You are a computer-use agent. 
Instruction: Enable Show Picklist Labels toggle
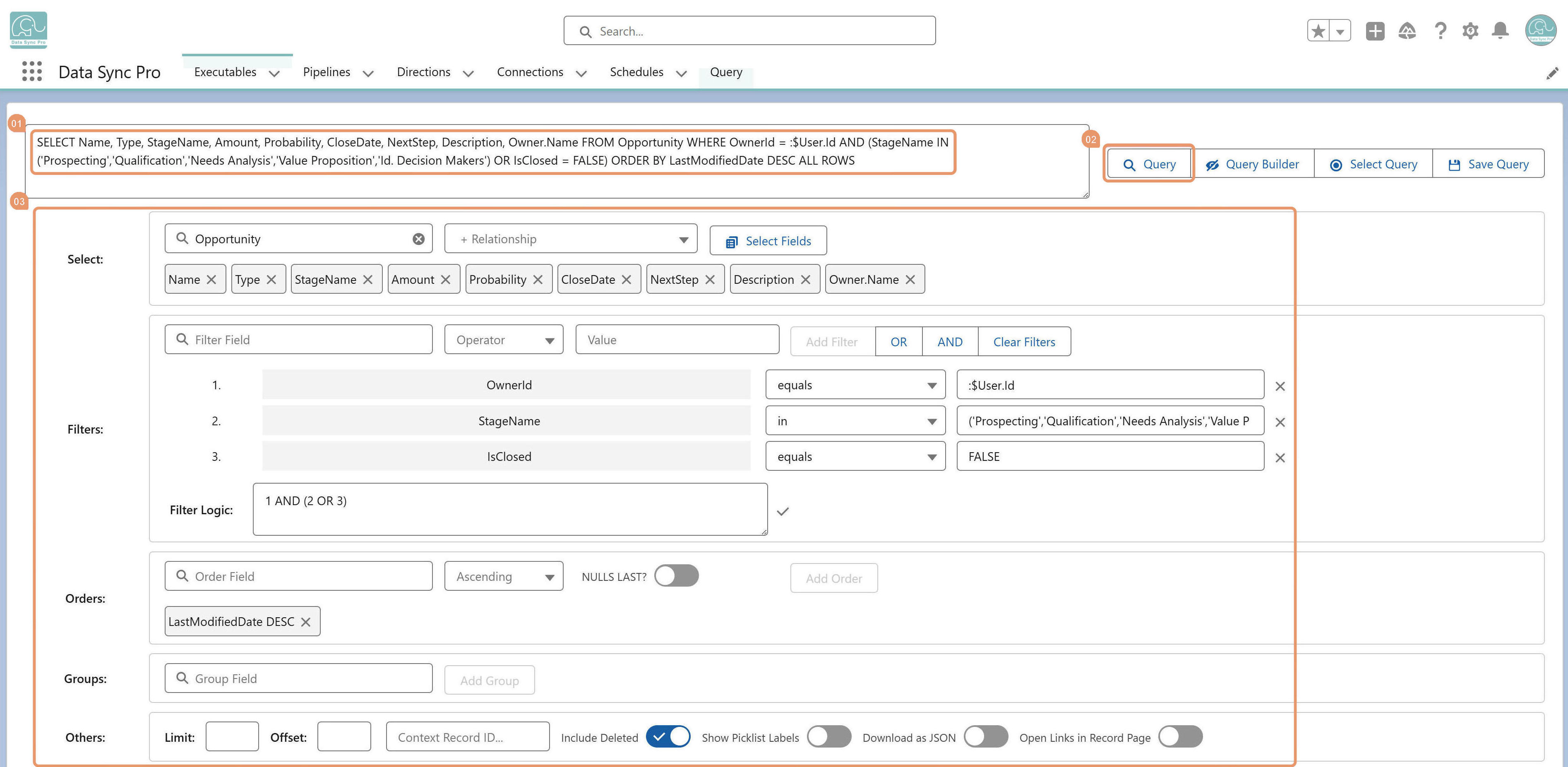[829, 736]
